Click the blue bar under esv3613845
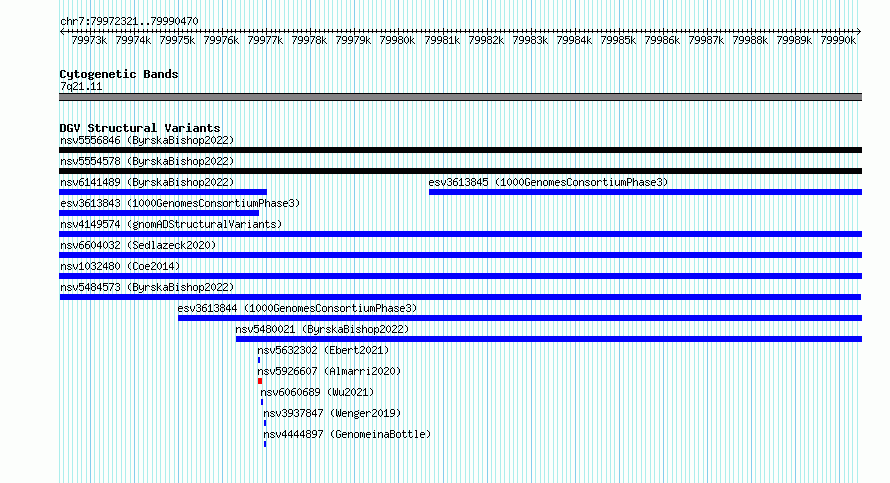This screenshot has height=483, width=890. pos(645,192)
